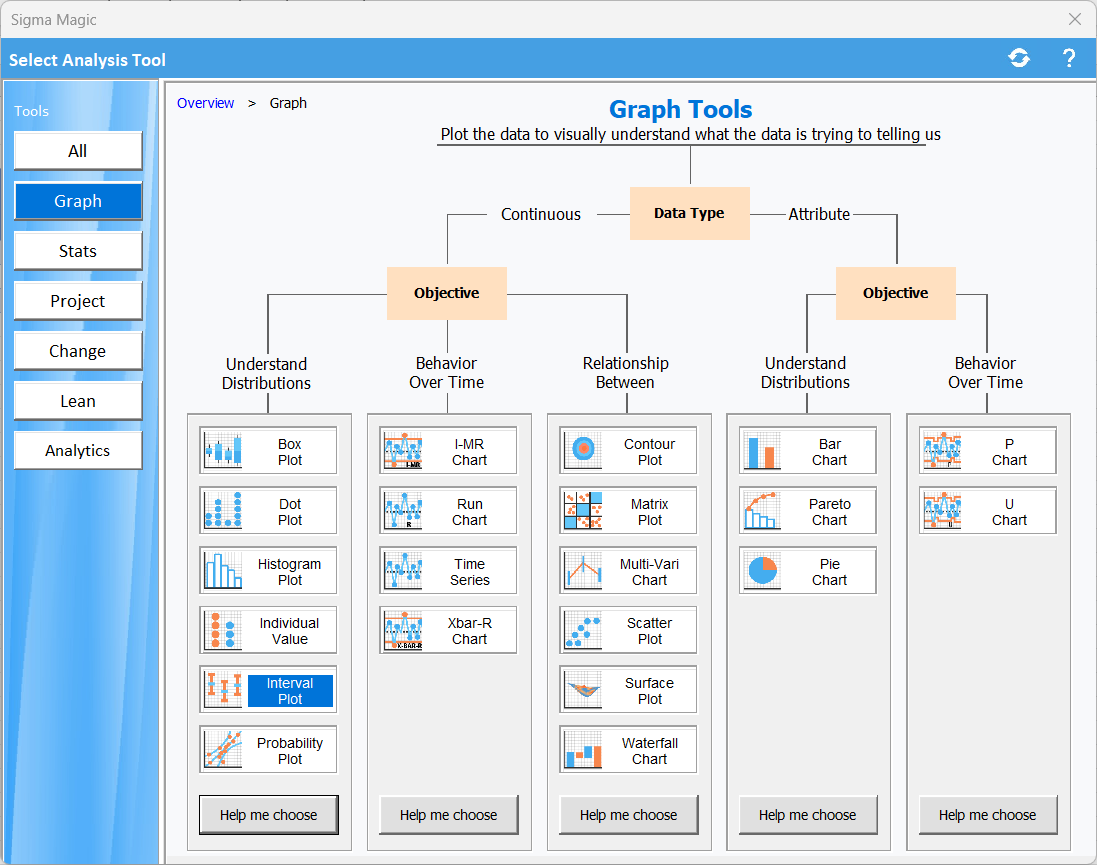
Task: Open the Xbar-R Chart icon
Action: [x=403, y=630]
